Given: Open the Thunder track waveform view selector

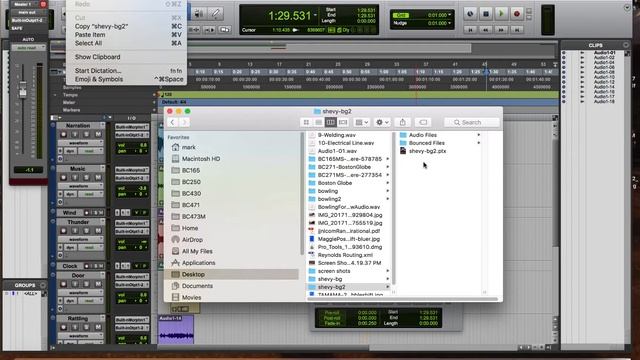Looking at the screenshot, I should click(x=80, y=239).
